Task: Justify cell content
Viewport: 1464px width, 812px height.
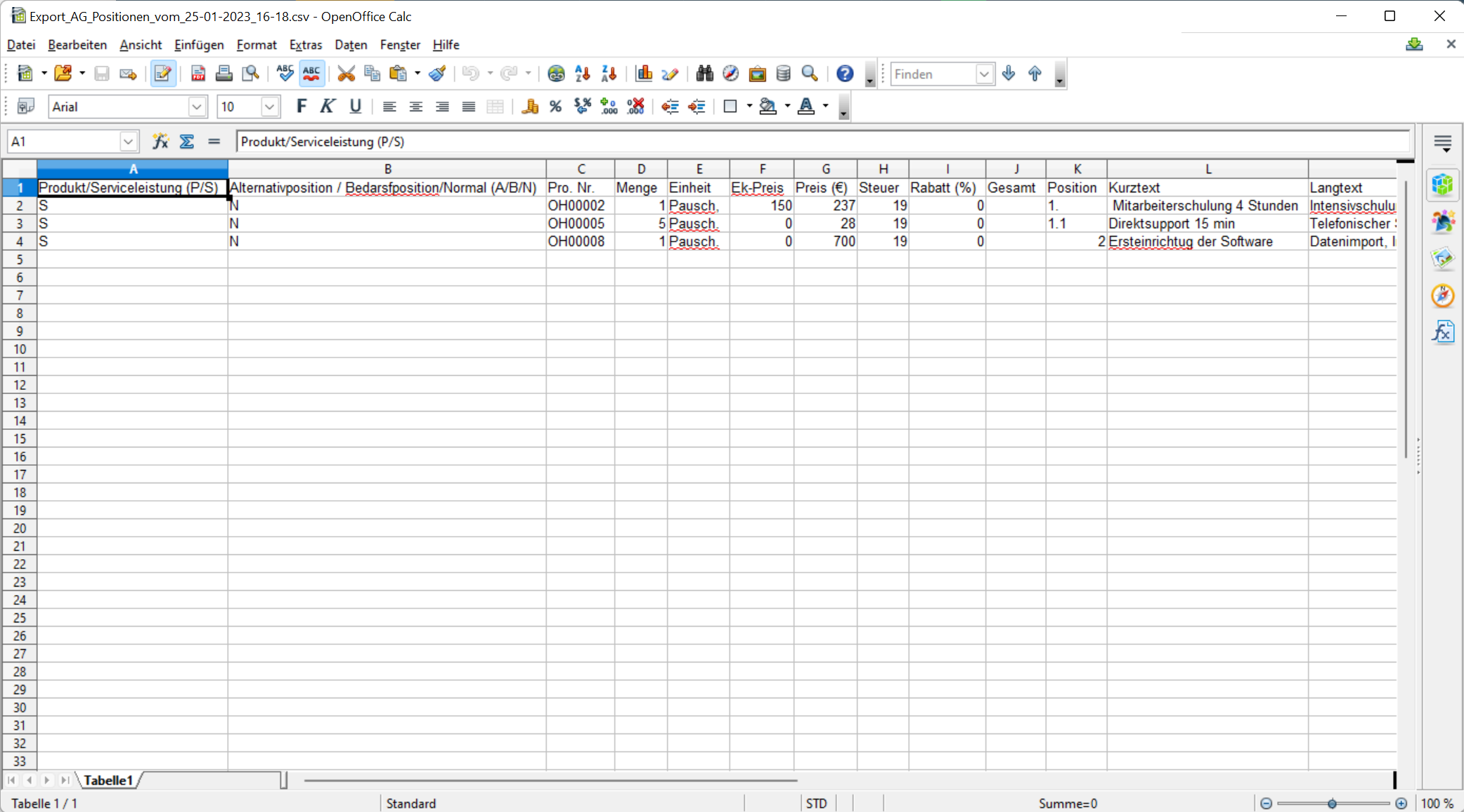Action: tap(469, 107)
